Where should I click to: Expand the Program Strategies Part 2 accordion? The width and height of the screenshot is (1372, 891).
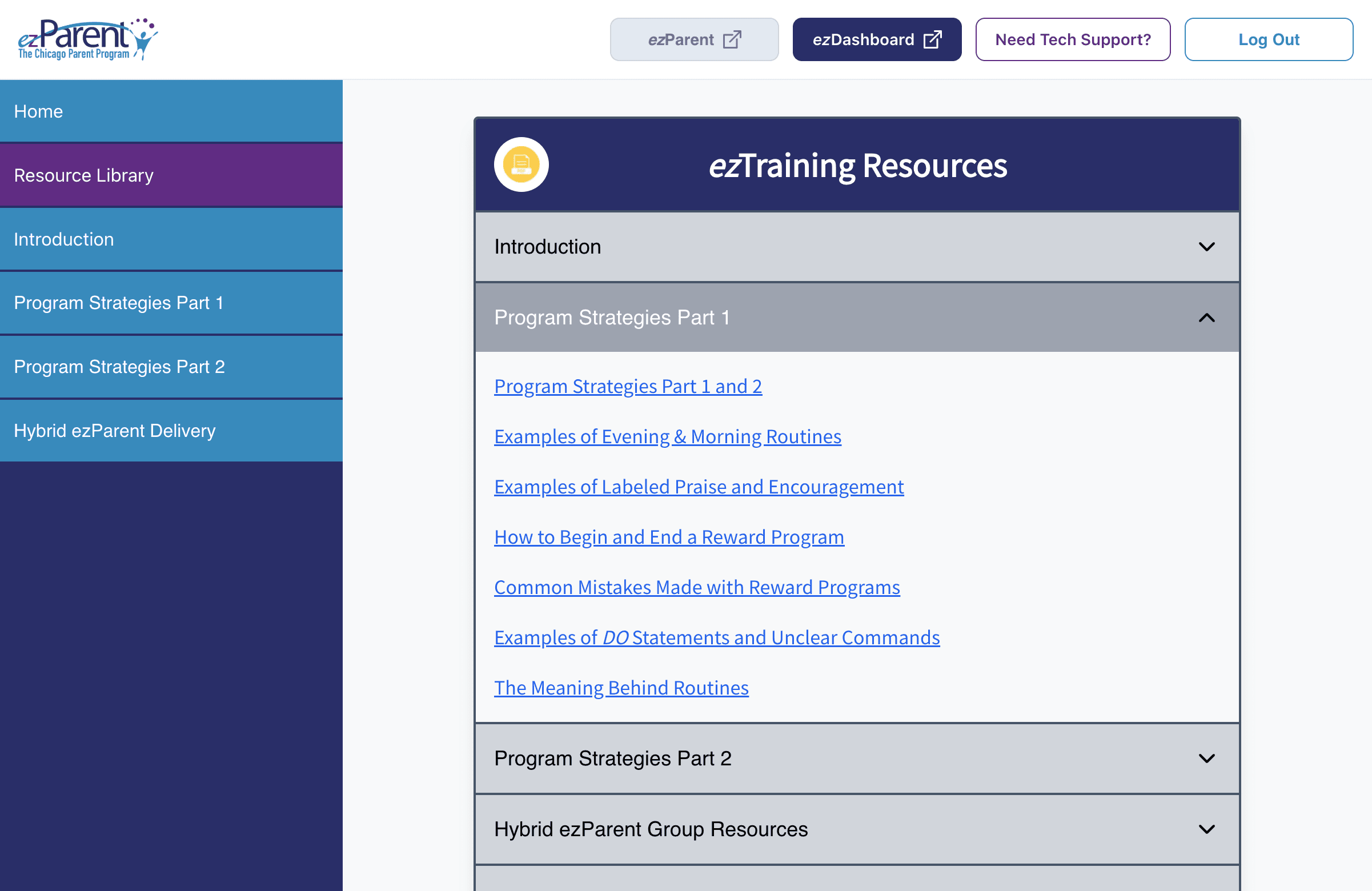tap(857, 758)
